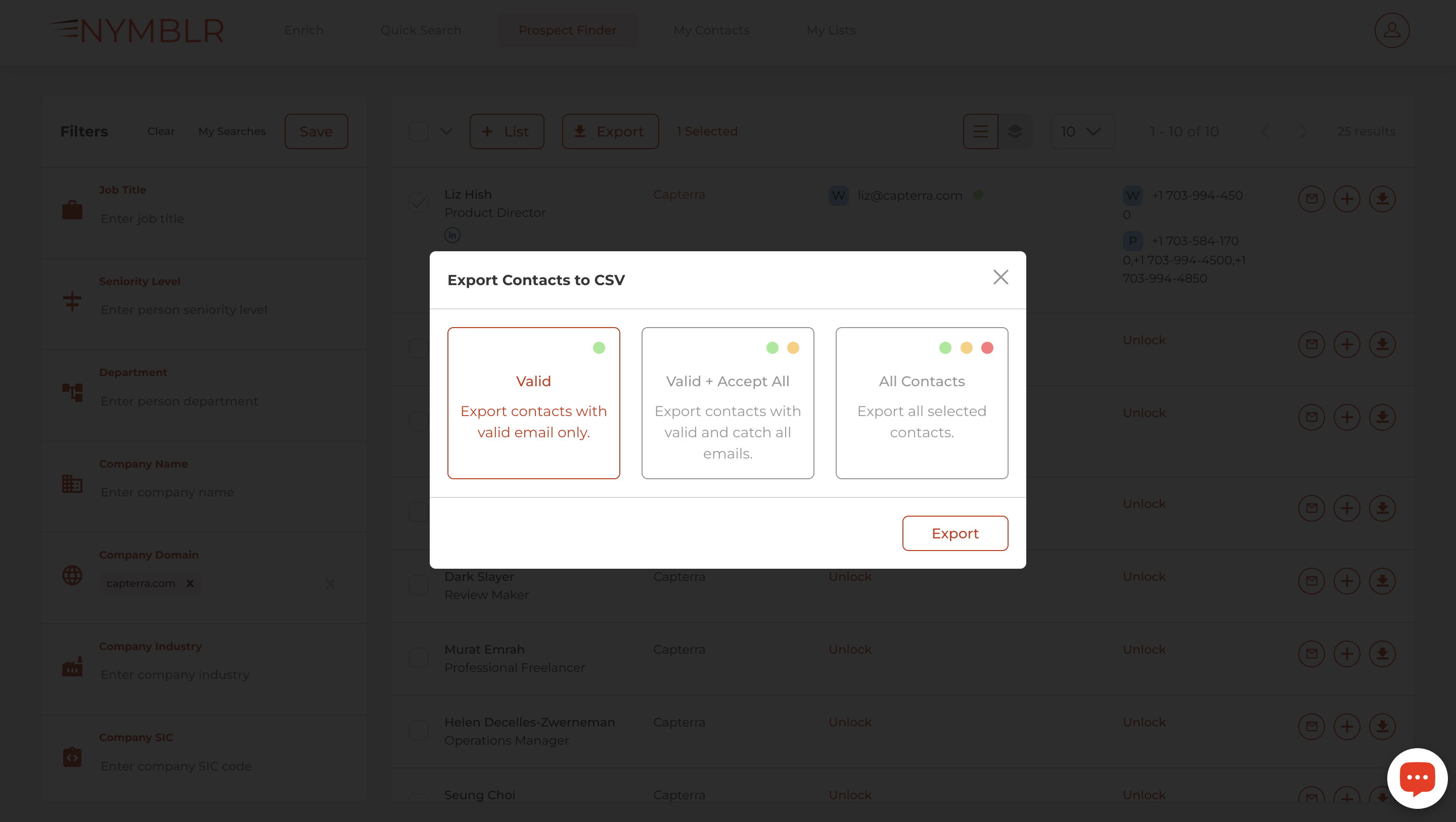
Task: Add Liz Hish to a list via plus icon
Action: tap(1347, 199)
